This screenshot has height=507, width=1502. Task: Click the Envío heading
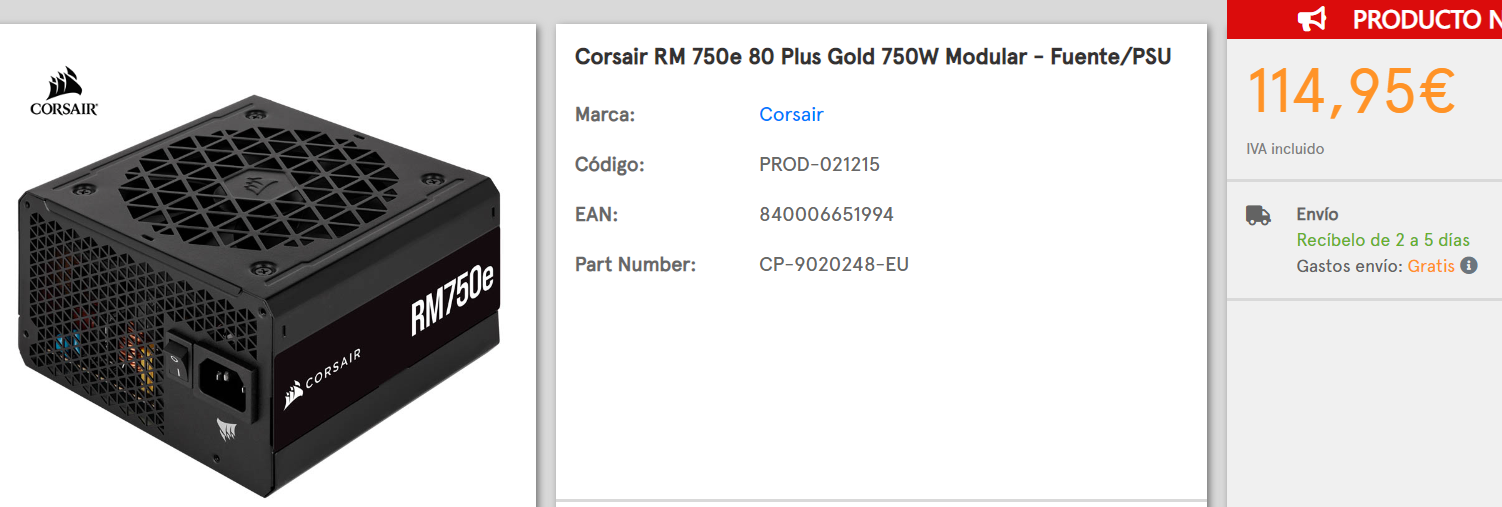pyautogui.click(x=1317, y=214)
